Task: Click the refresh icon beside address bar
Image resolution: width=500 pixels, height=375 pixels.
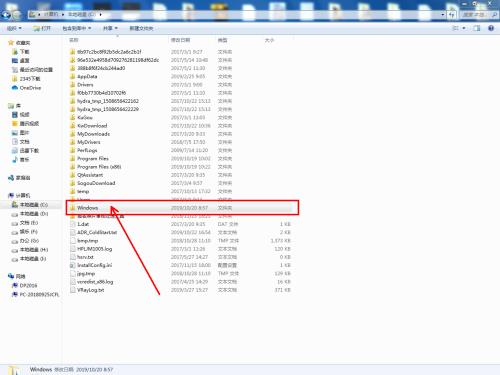Action: (x=452, y=15)
